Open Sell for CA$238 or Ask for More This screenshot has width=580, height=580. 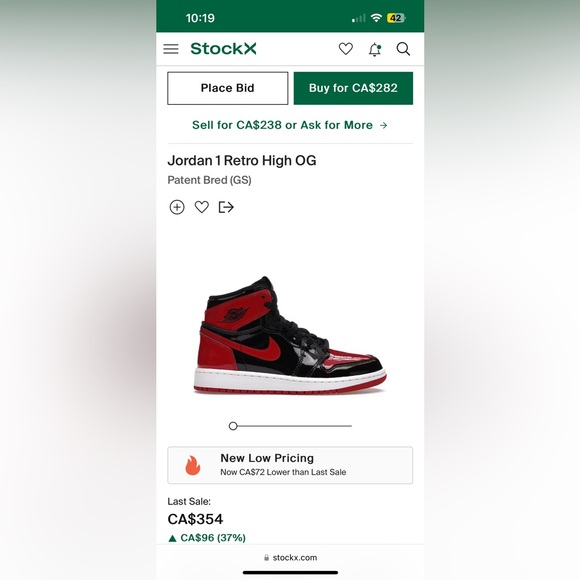(290, 125)
